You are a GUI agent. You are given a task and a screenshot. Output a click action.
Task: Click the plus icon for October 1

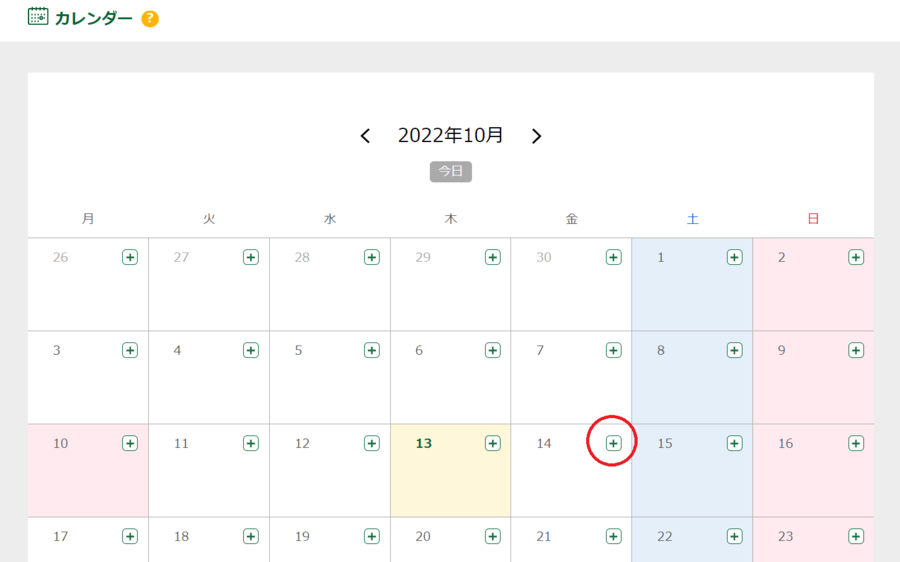click(x=734, y=257)
